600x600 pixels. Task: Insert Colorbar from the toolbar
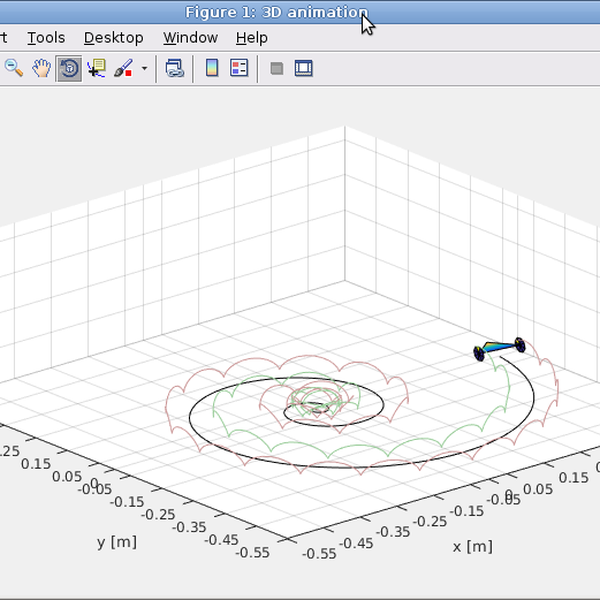coord(212,69)
